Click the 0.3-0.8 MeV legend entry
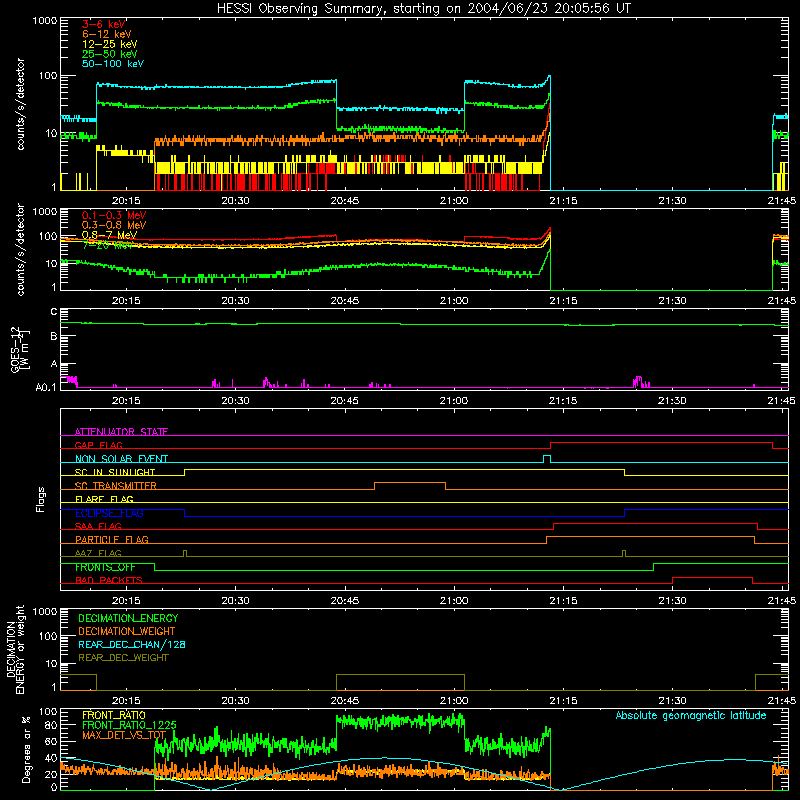 (114, 225)
